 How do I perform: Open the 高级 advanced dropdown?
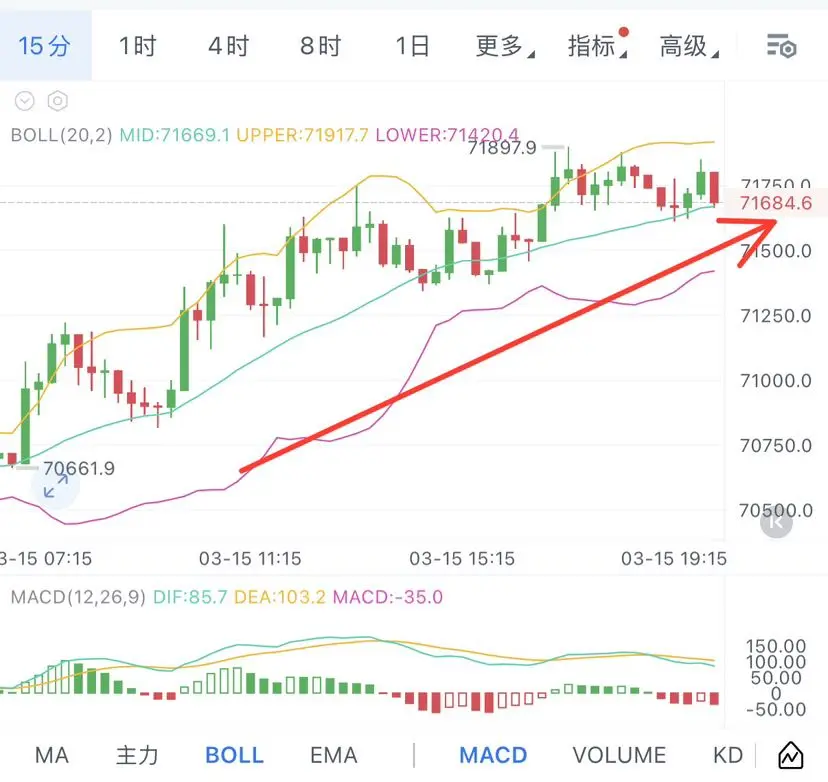pyautogui.click(x=689, y=46)
